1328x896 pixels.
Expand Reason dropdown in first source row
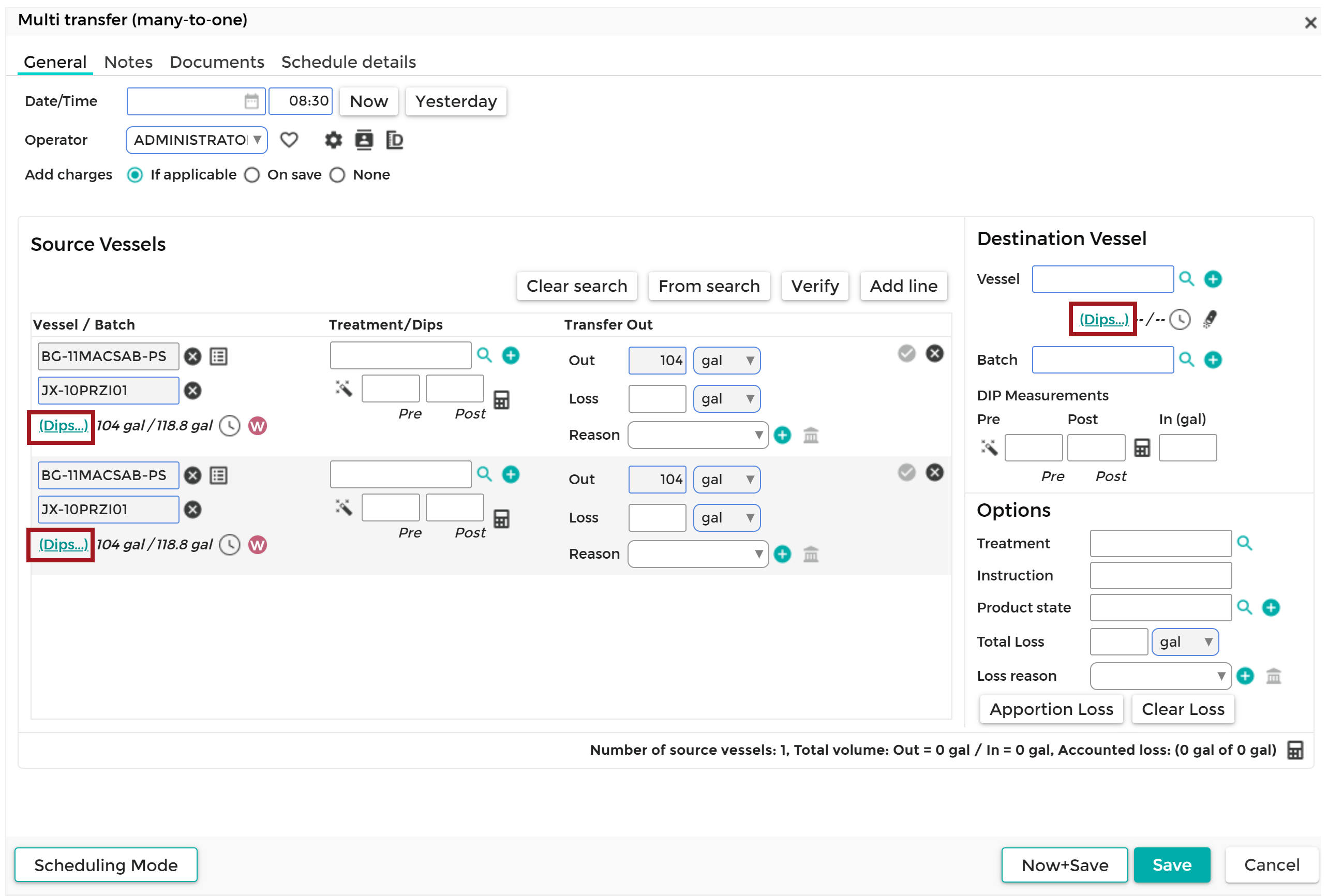point(698,436)
